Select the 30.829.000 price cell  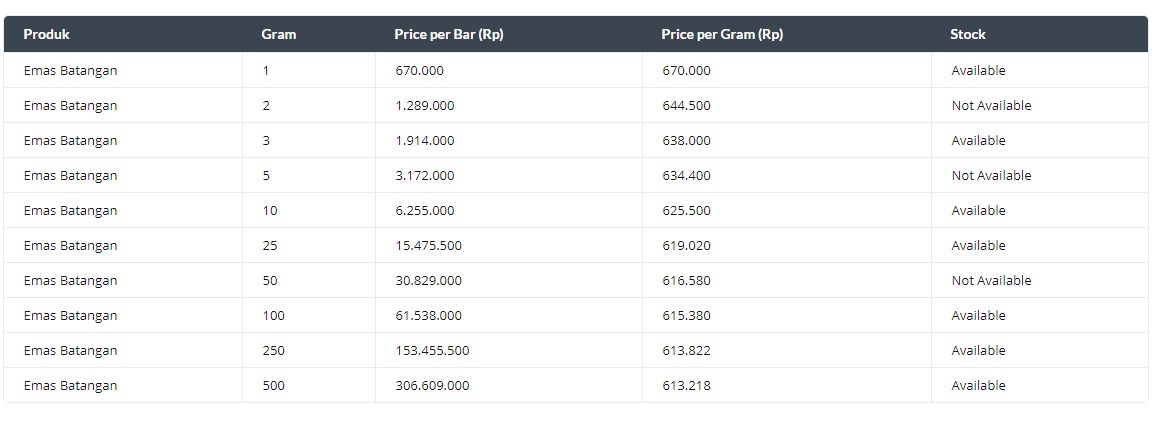(428, 281)
